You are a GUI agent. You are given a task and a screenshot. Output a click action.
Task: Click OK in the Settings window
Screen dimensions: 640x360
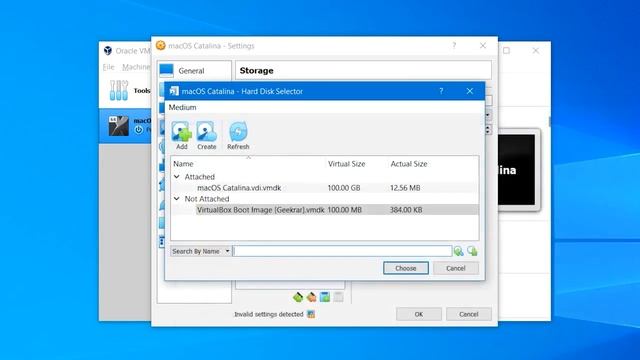[x=419, y=314]
